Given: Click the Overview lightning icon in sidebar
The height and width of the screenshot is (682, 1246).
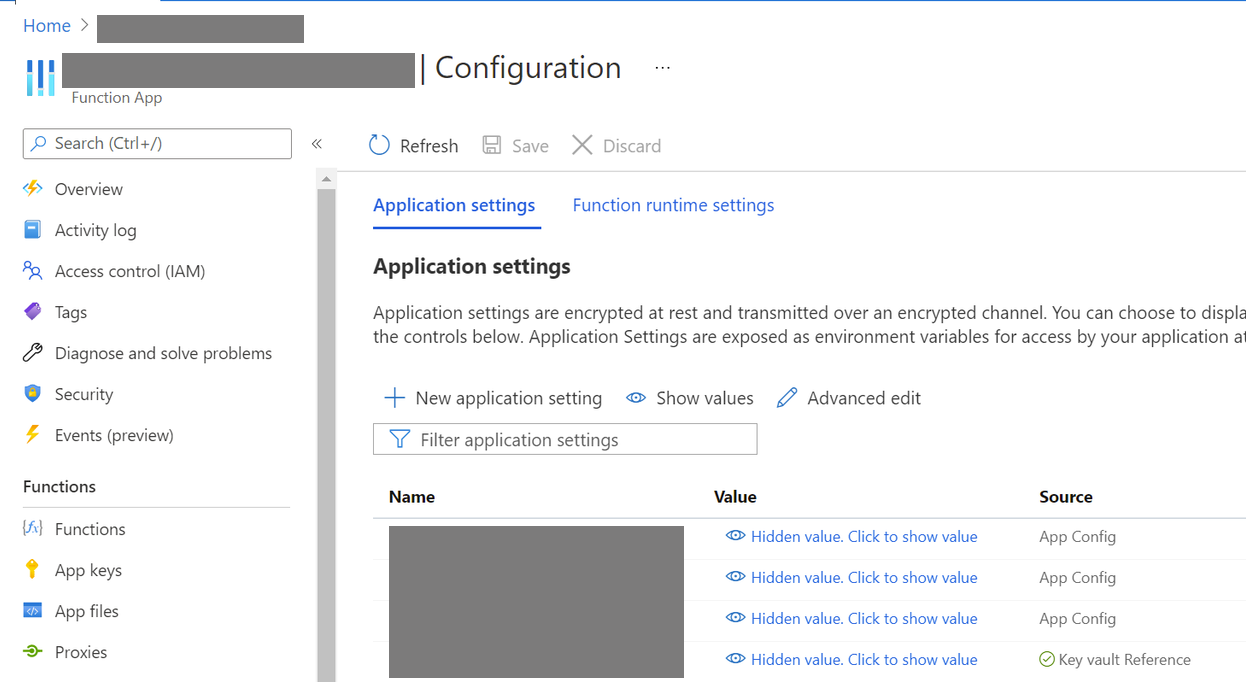Looking at the screenshot, I should point(33,189).
